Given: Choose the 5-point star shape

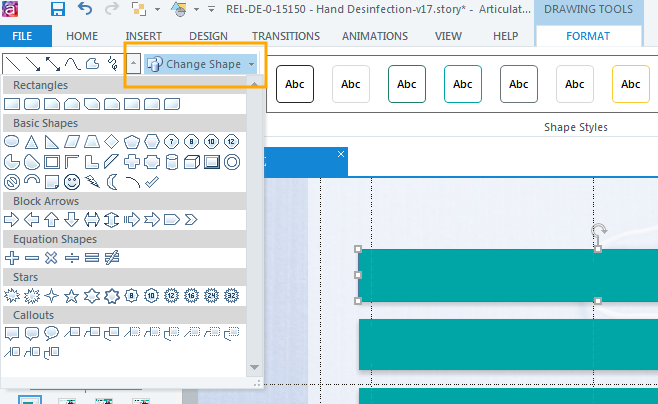Looking at the screenshot, I should pyautogui.click(x=72, y=296).
